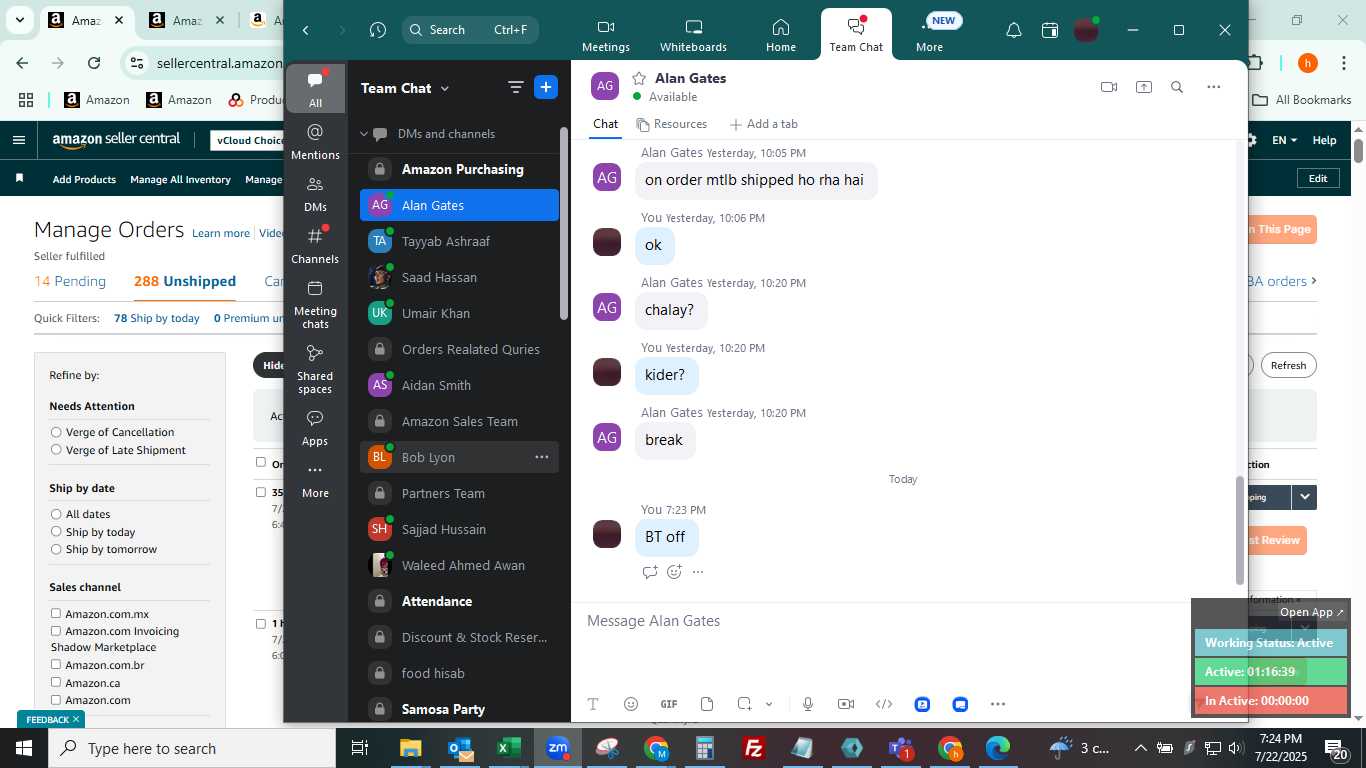Image resolution: width=1366 pixels, height=768 pixels.
Task: Open text formatting options in composer
Action: tap(592, 704)
